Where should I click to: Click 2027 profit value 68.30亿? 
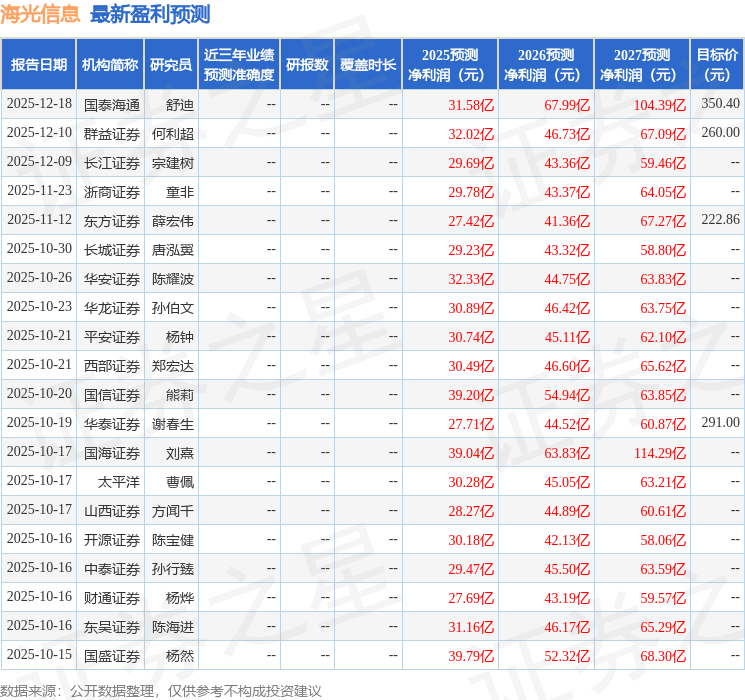[x=663, y=656]
